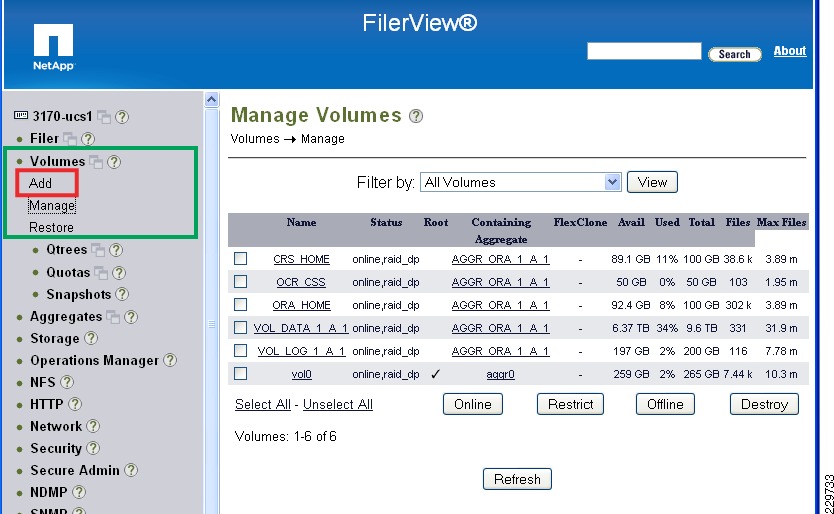The width and height of the screenshot is (834, 514).
Task: Open help icon next to Snapshots
Action: (x=122, y=294)
